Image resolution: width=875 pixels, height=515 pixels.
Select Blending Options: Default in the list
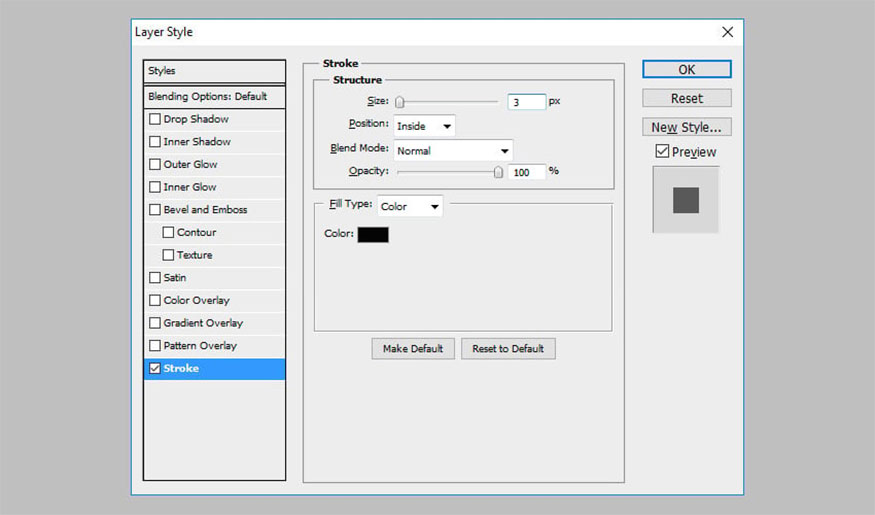click(x=214, y=97)
